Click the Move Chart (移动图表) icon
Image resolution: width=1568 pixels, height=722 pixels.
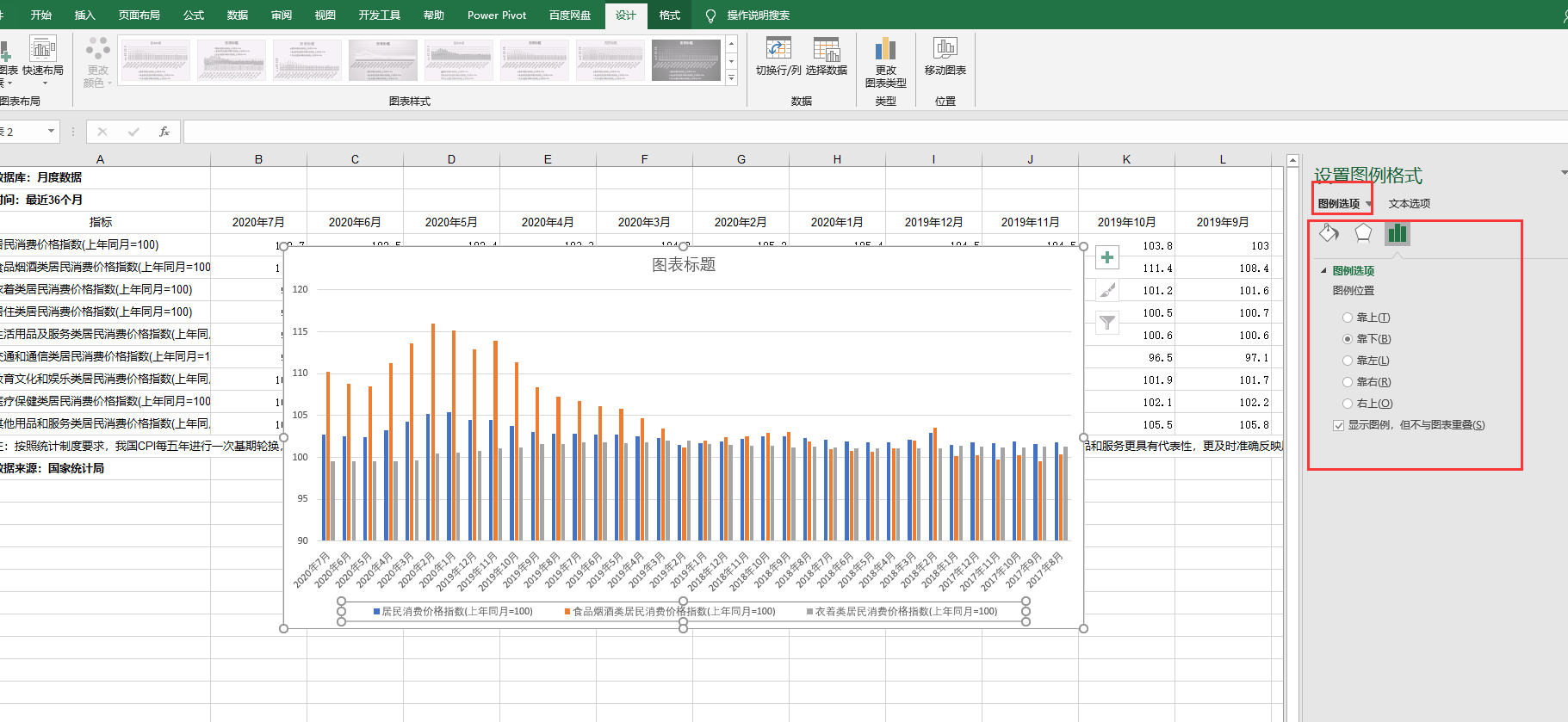pyautogui.click(x=945, y=50)
